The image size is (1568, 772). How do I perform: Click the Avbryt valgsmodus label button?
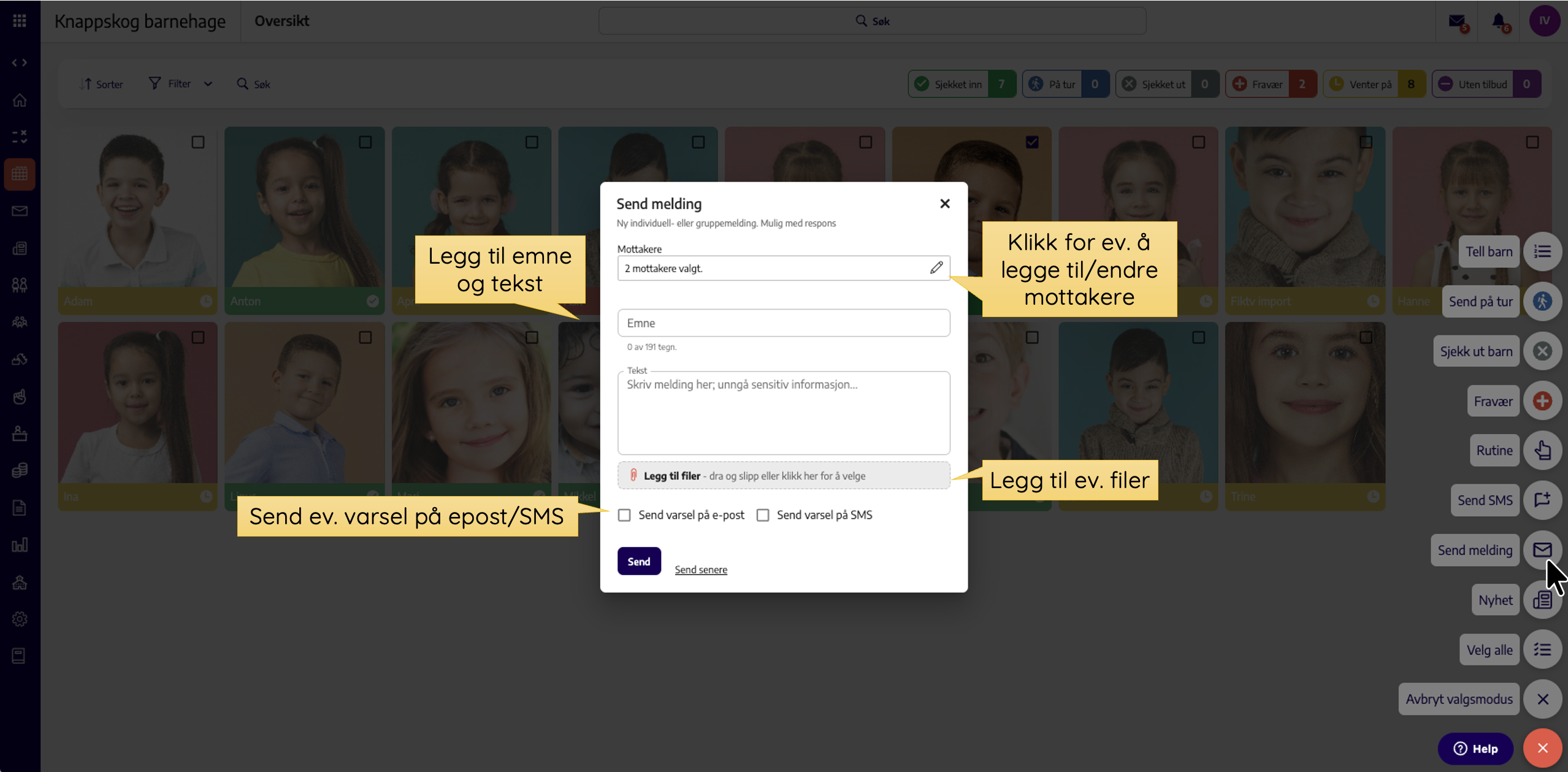pos(1459,699)
